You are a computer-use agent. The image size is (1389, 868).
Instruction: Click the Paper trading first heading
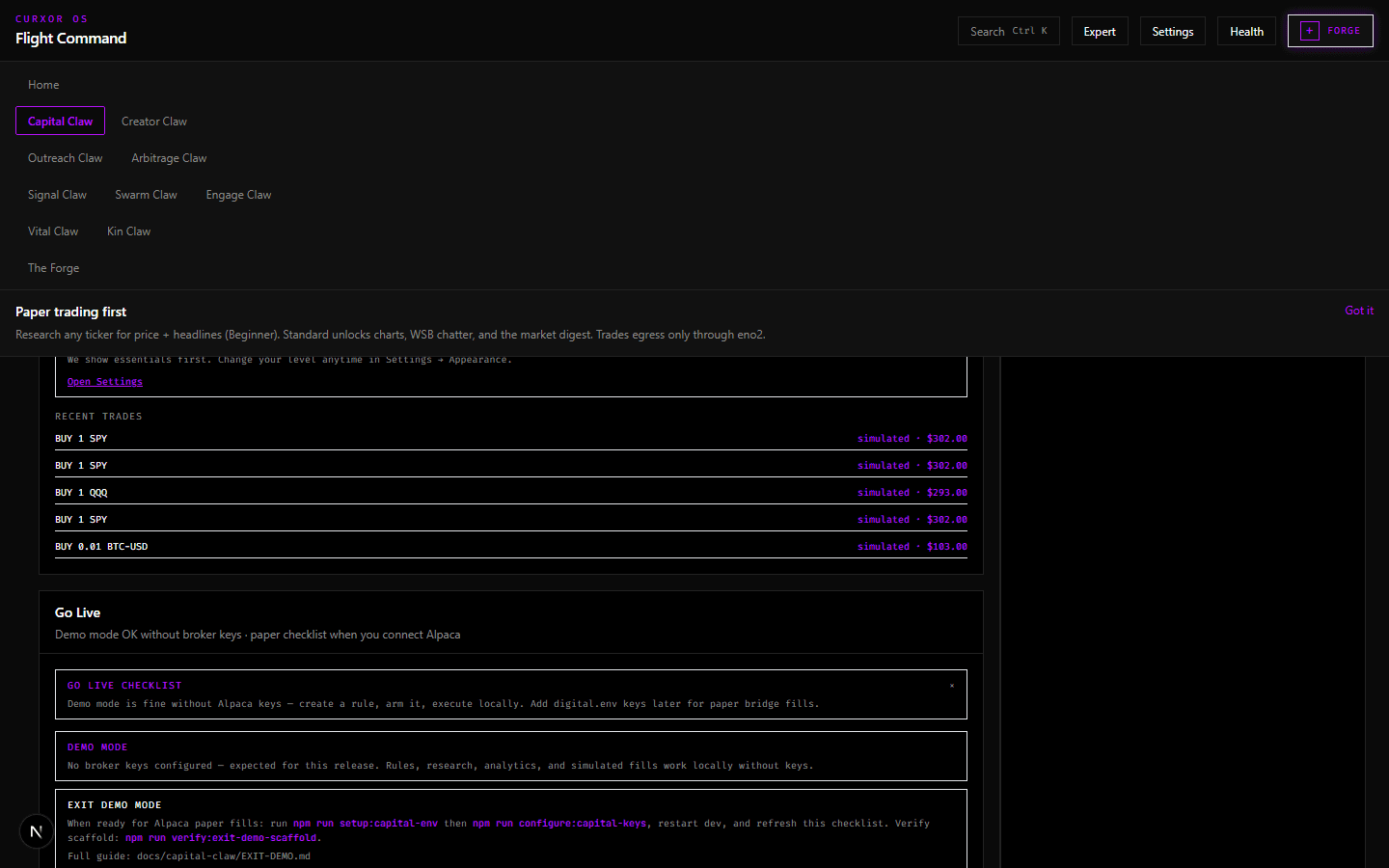[70, 312]
